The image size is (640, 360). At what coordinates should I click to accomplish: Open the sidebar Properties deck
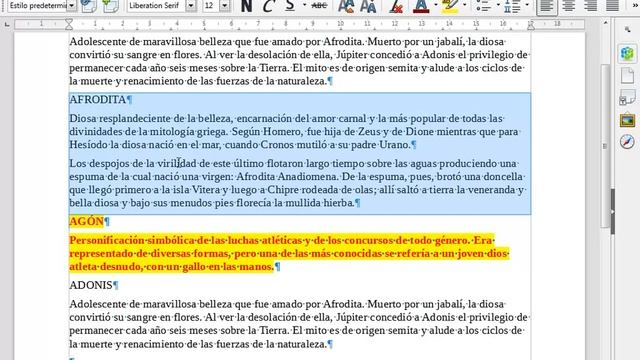pyautogui.click(x=627, y=53)
